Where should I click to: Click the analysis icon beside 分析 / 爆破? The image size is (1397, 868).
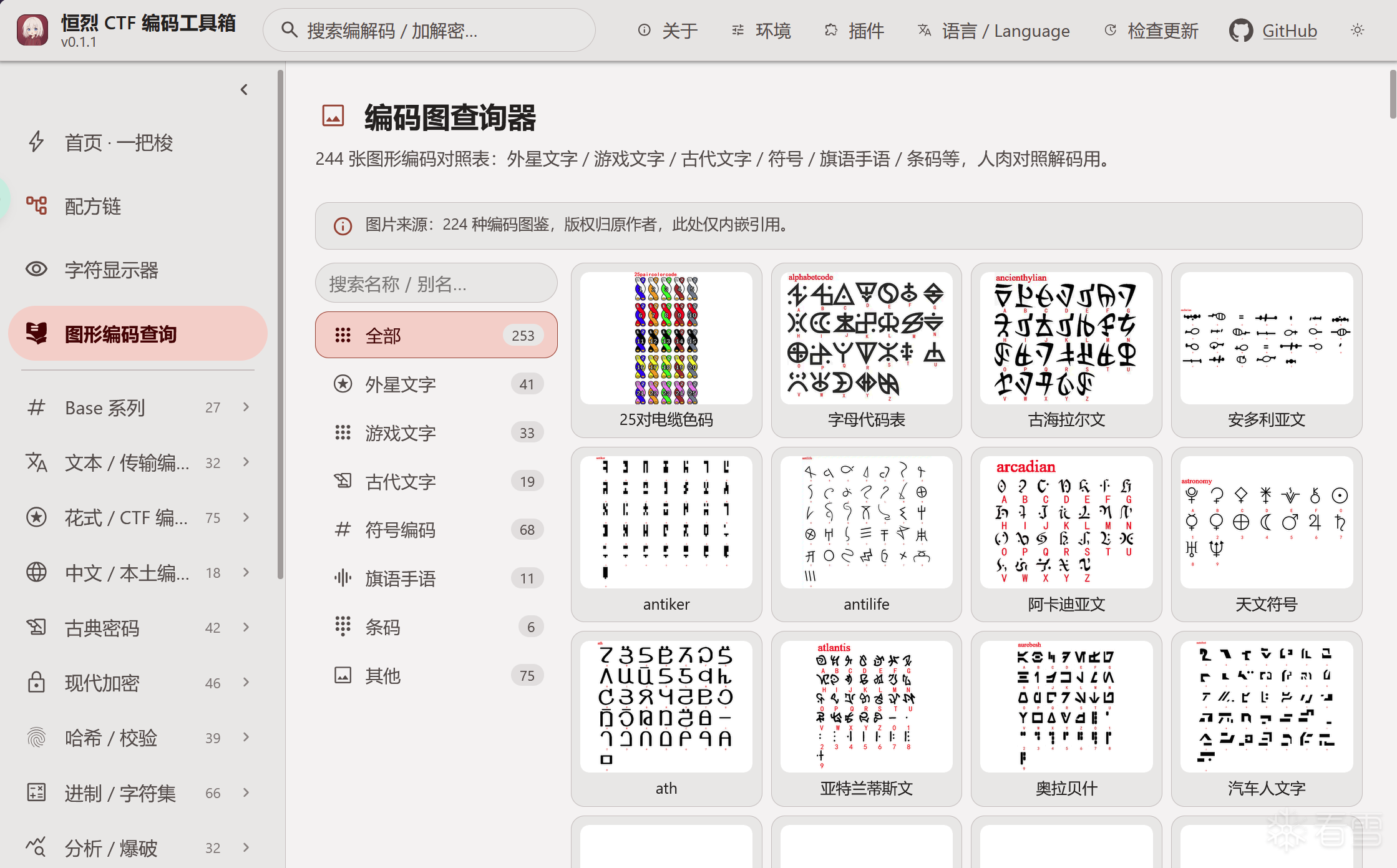[36, 847]
